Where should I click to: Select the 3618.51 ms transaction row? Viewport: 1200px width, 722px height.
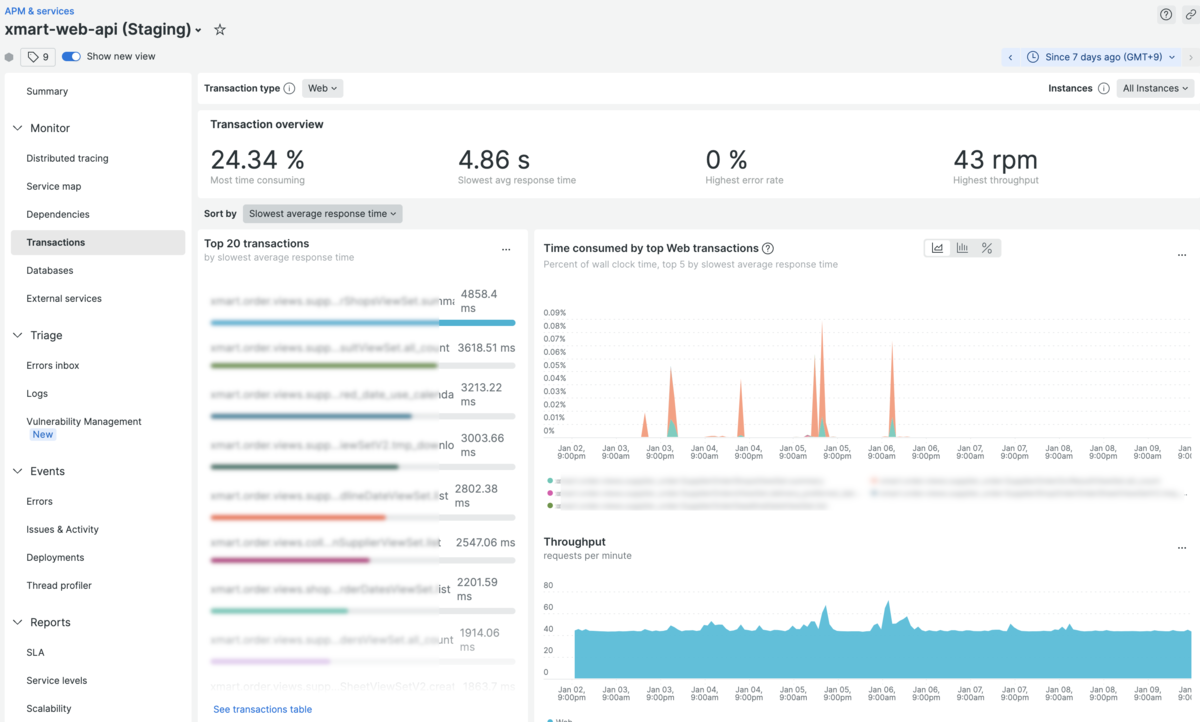tap(362, 354)
